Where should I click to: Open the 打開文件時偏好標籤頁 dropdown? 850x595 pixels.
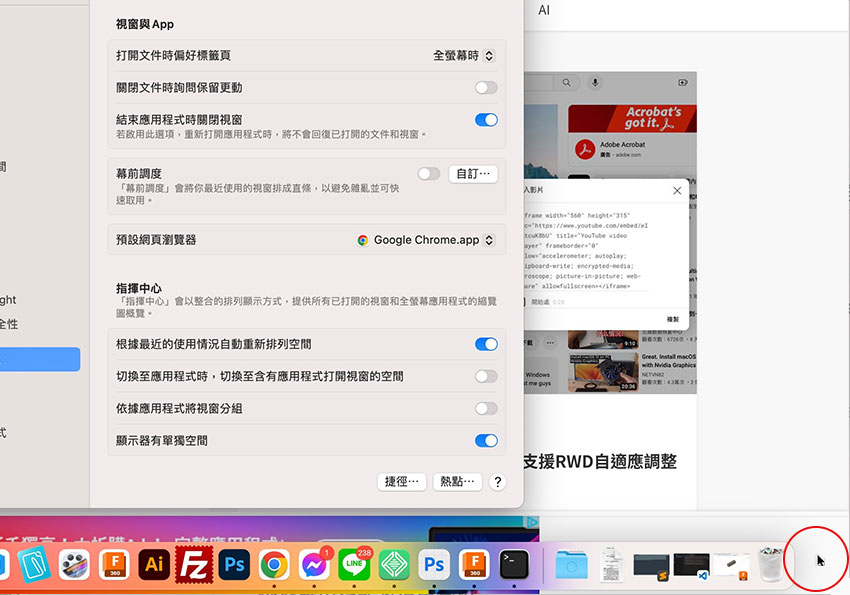coord(463,56)
